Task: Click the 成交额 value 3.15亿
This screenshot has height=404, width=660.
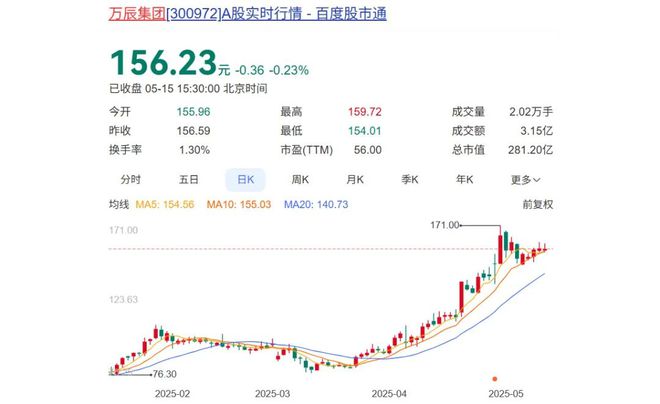Action: 536,131
